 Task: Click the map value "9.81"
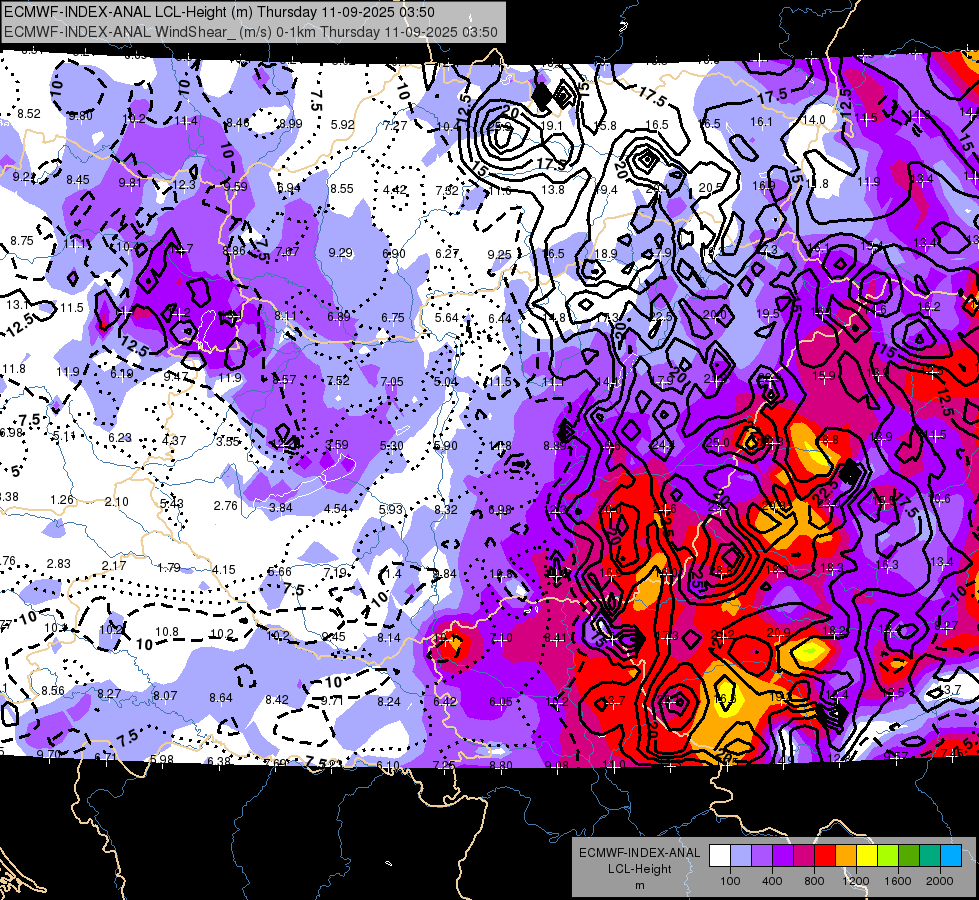(130, 182)
